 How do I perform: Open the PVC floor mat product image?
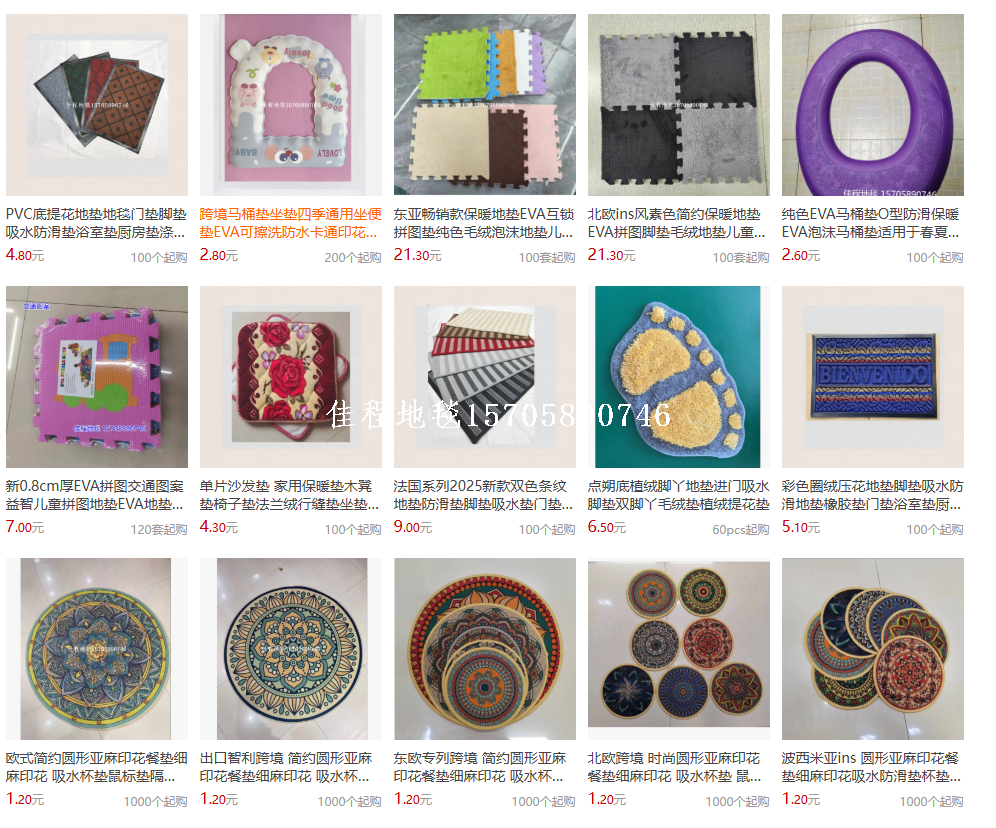(x=97, y=105)
